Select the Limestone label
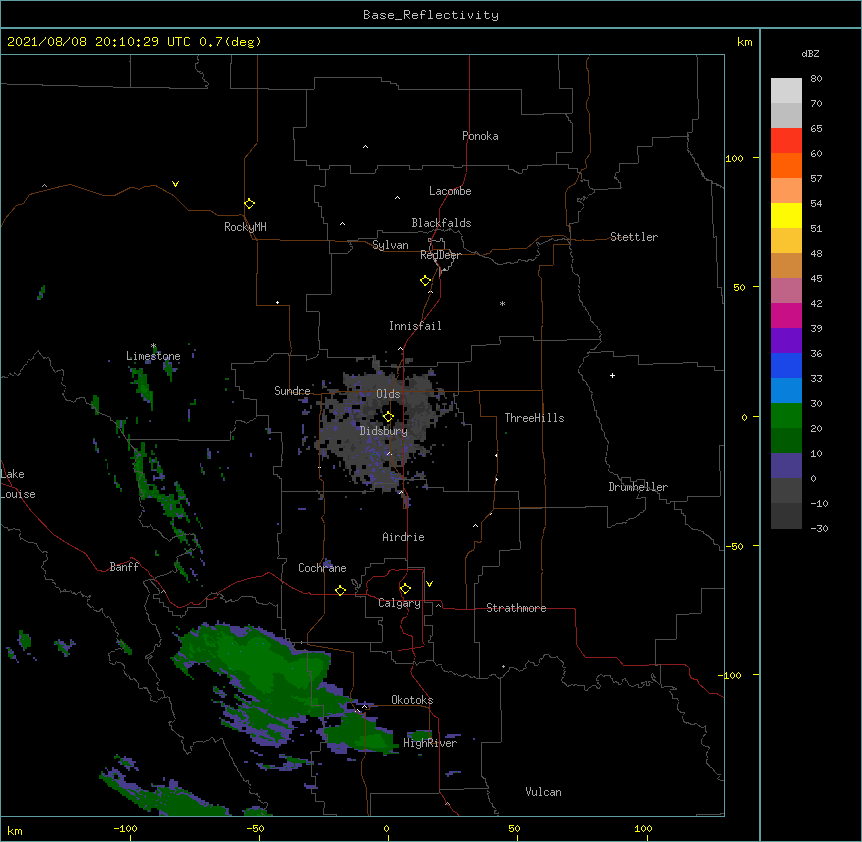 [x=153, y=356]
